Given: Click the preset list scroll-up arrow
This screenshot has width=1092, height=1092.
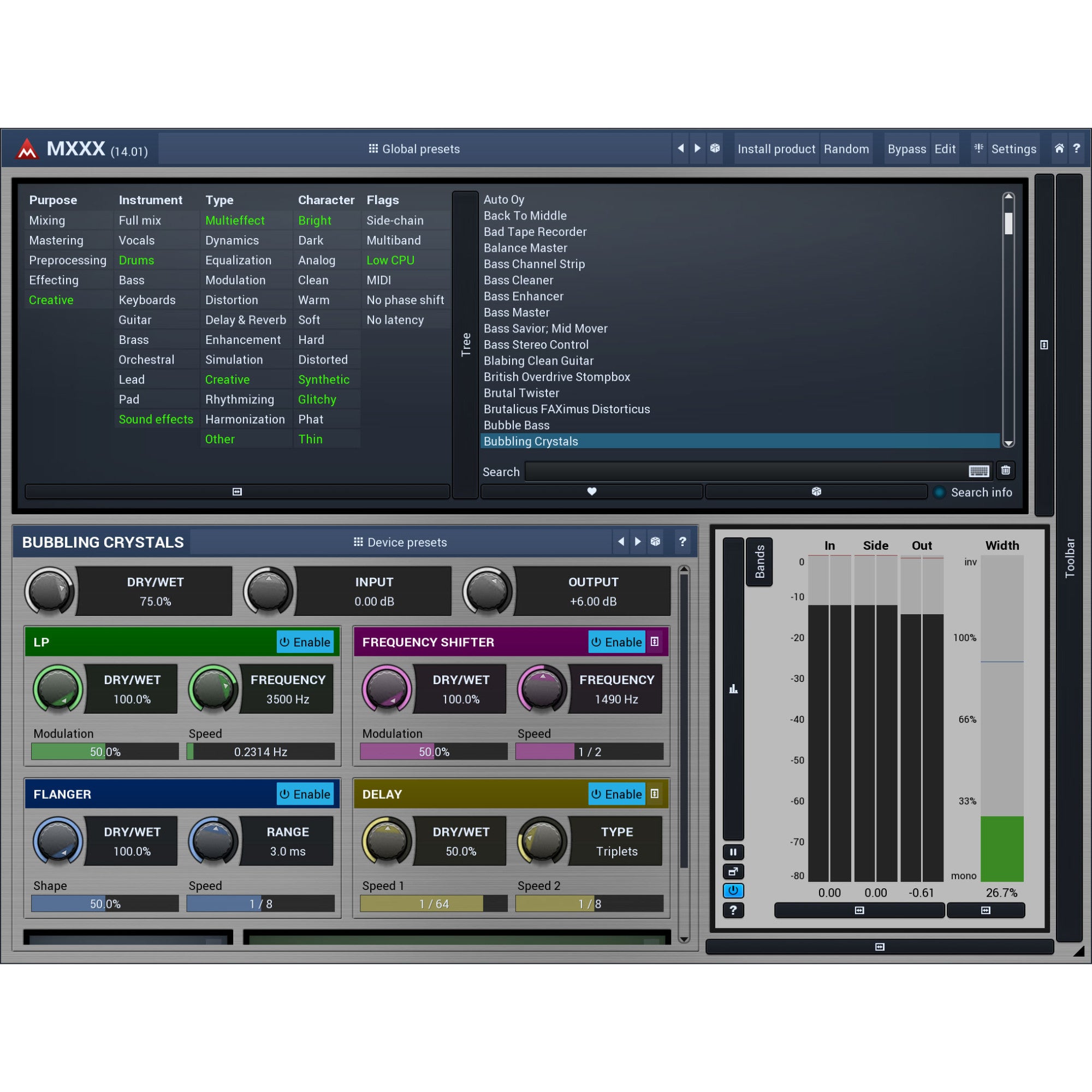Looking at the screenshot, I should (1008, 197).
